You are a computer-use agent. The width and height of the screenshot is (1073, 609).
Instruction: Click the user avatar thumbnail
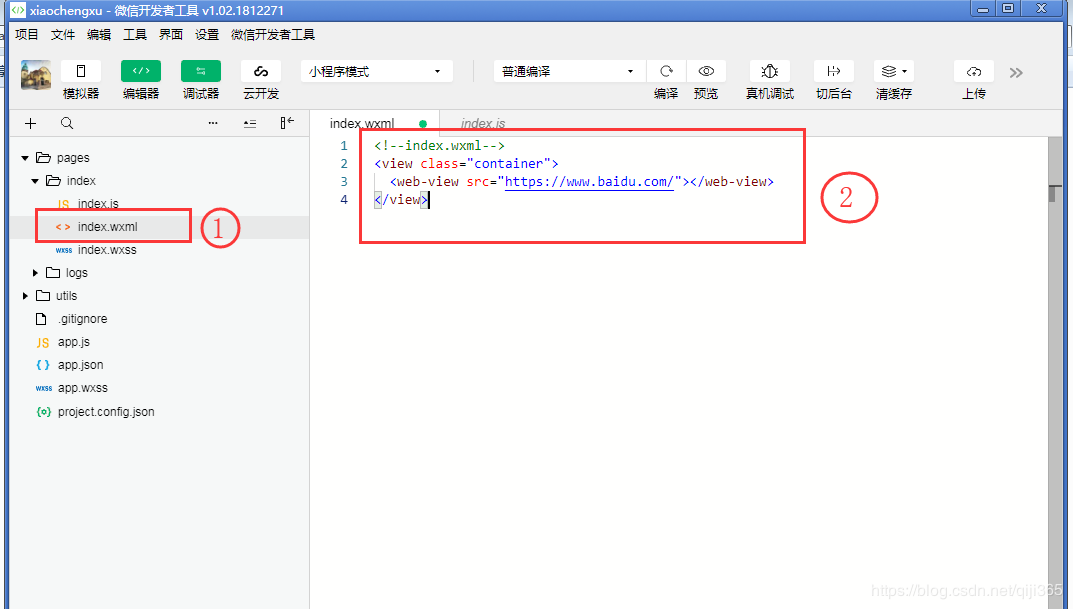point(36,75)
